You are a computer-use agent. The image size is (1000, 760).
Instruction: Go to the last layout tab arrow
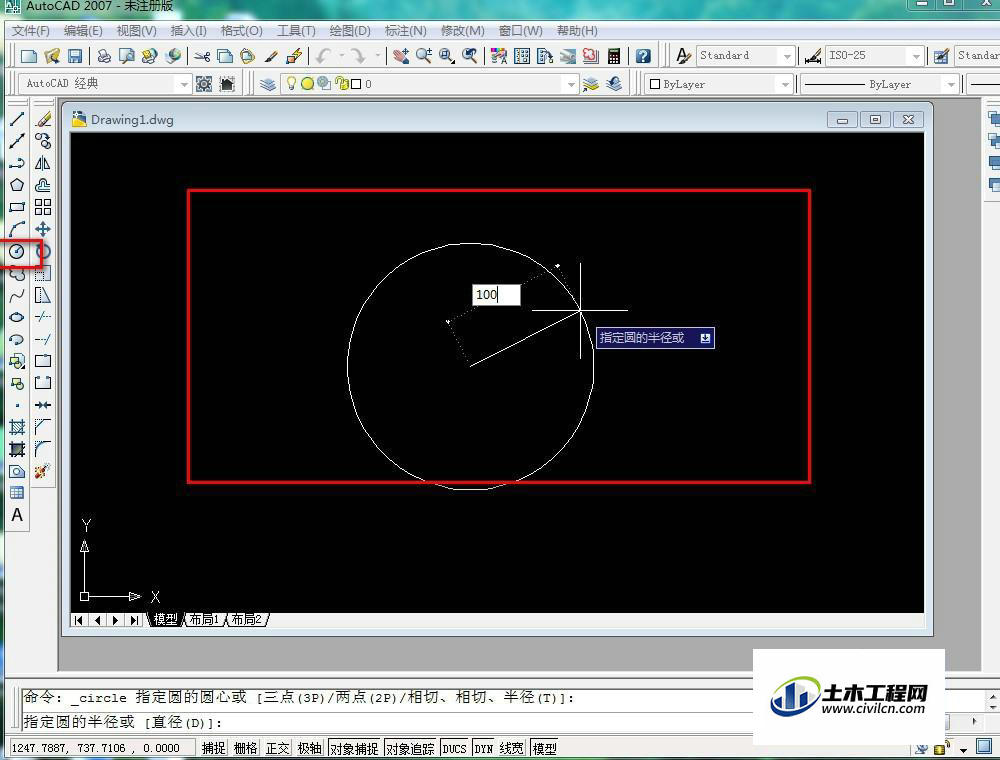point(134,620)
